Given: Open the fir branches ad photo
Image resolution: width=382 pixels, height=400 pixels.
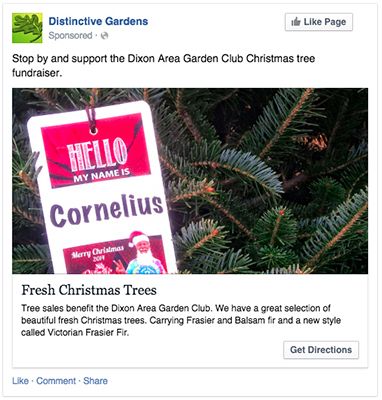Looking at the screenshot, I should coord(190,181).
